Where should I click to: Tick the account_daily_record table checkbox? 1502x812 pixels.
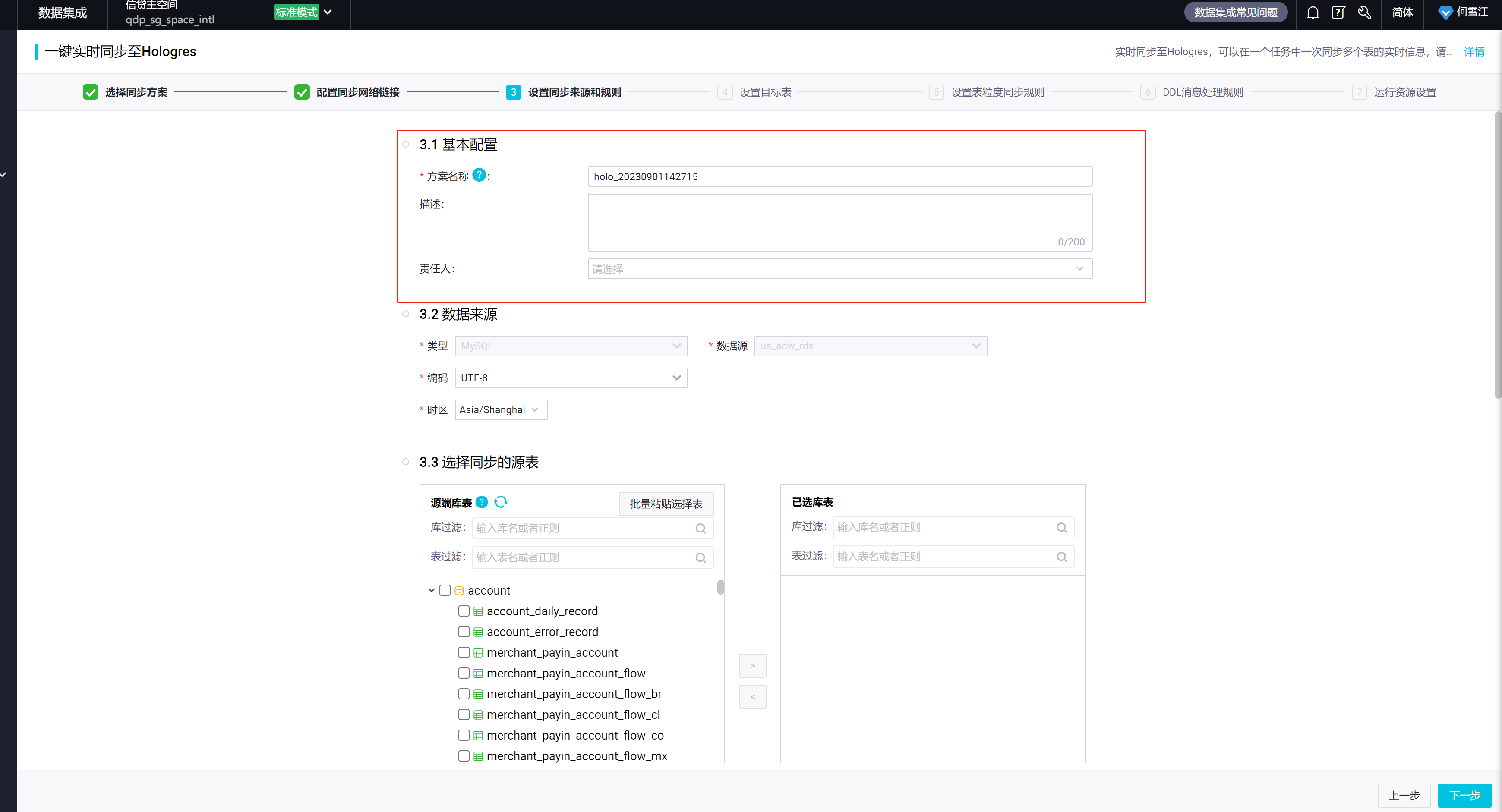464,611
